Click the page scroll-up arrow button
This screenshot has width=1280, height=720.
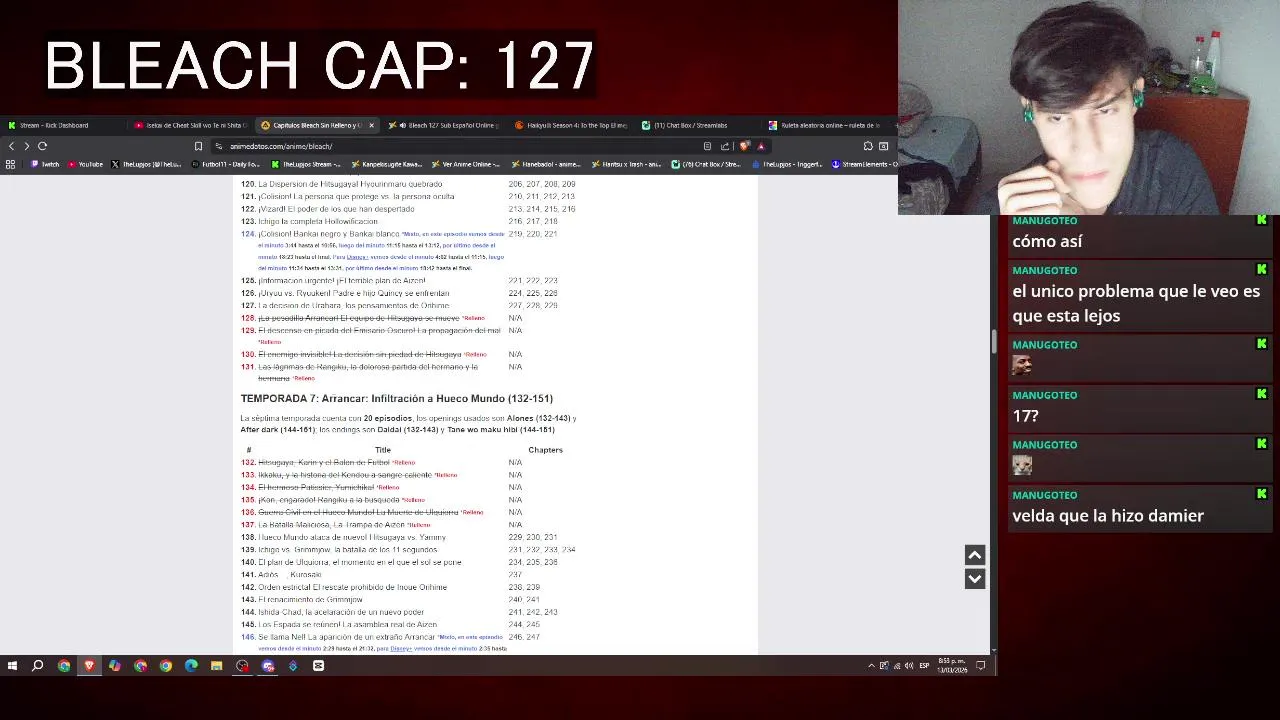(975, 555)
